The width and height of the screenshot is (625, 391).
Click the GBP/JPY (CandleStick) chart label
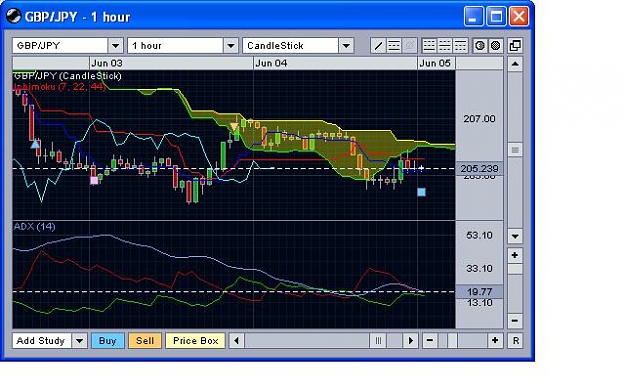click(x=67, y=76)
